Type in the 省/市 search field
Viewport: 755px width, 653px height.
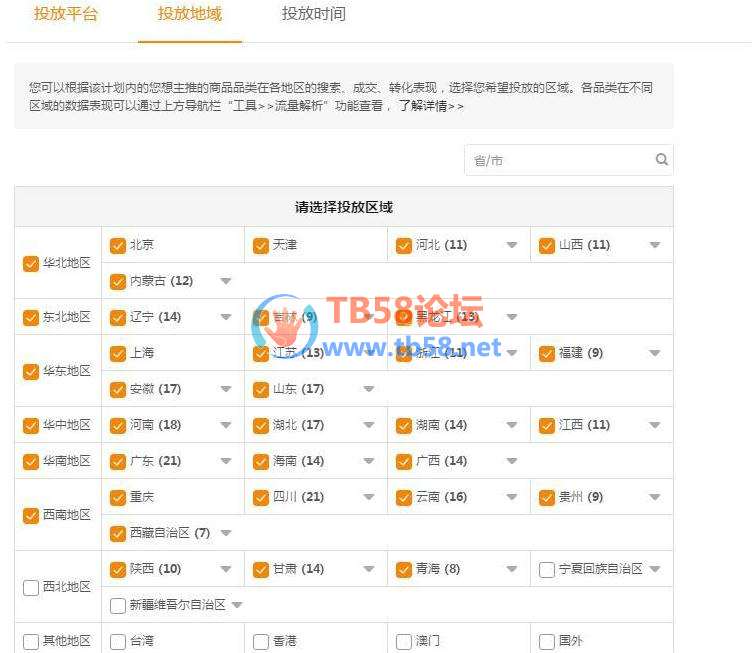(x=558, y=160)
